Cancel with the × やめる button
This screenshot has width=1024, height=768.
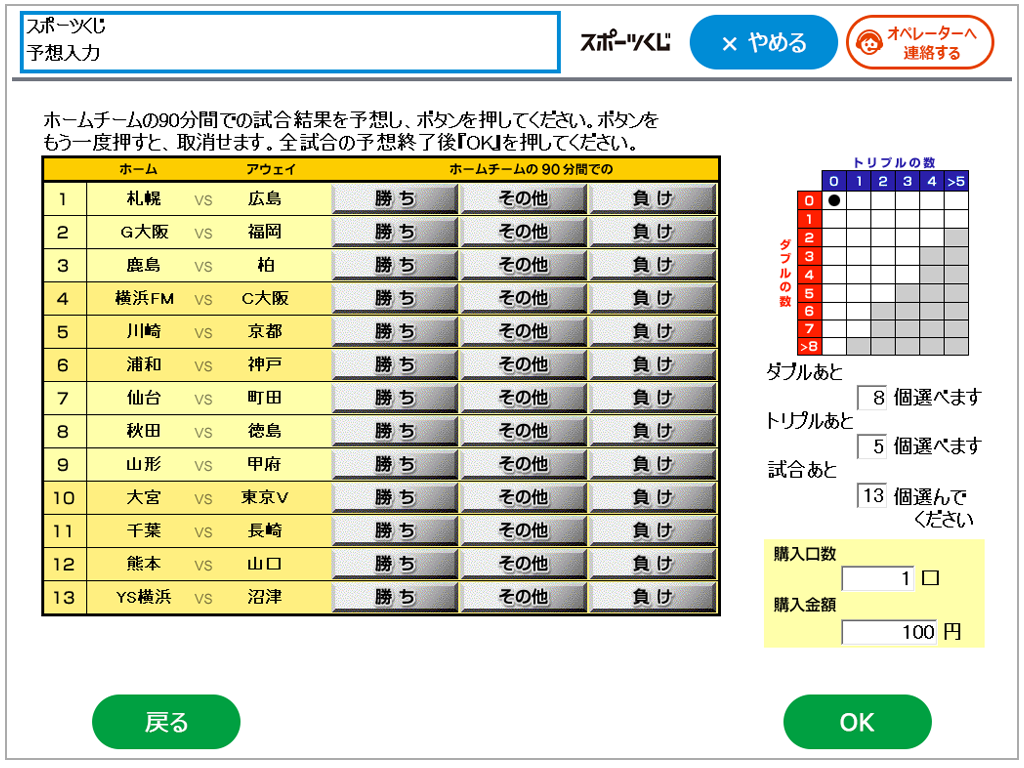763,43
